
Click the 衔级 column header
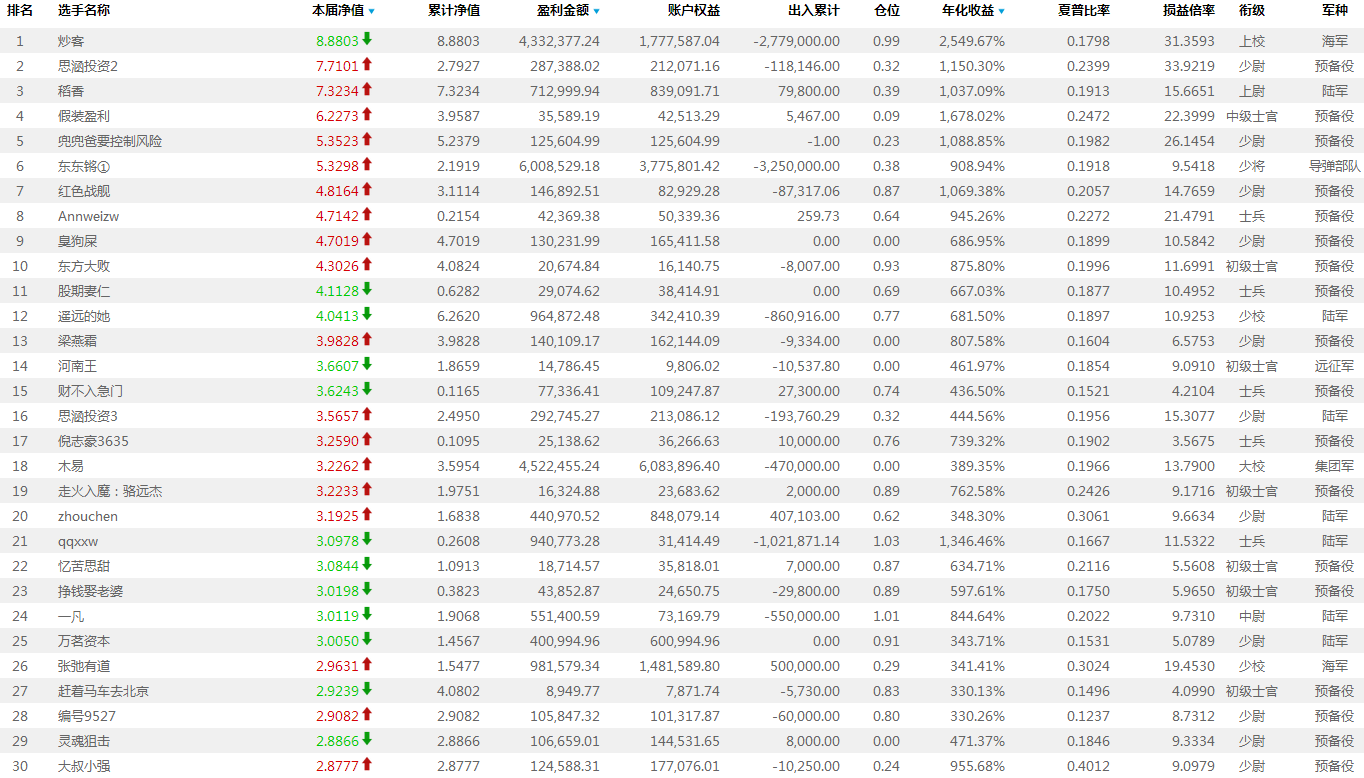(x=1252, y=10)
